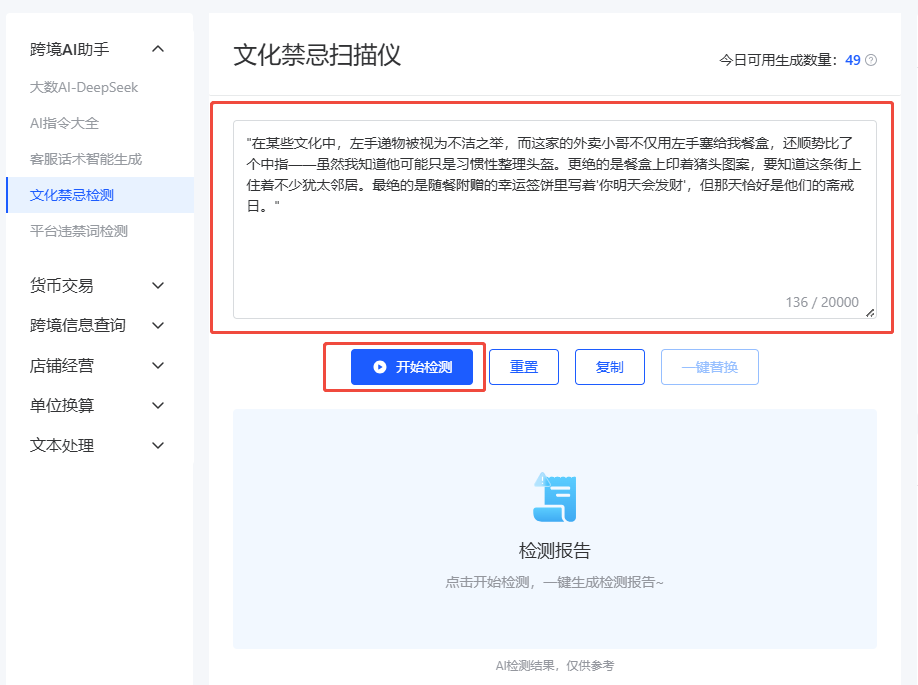
Task: Click the AI检测结果，仅供参考 footer note
Action: point(554,666)
